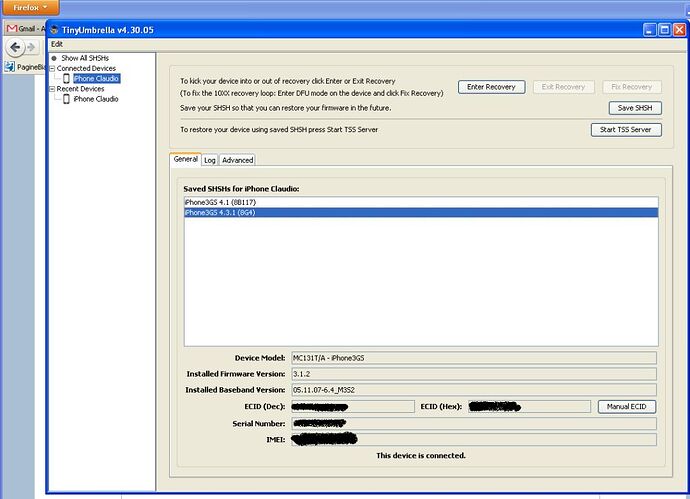Viewport: 690px width, 499px height.
Task: Click phone icon of recent iPhone Claudio
Action: (66, 99)
